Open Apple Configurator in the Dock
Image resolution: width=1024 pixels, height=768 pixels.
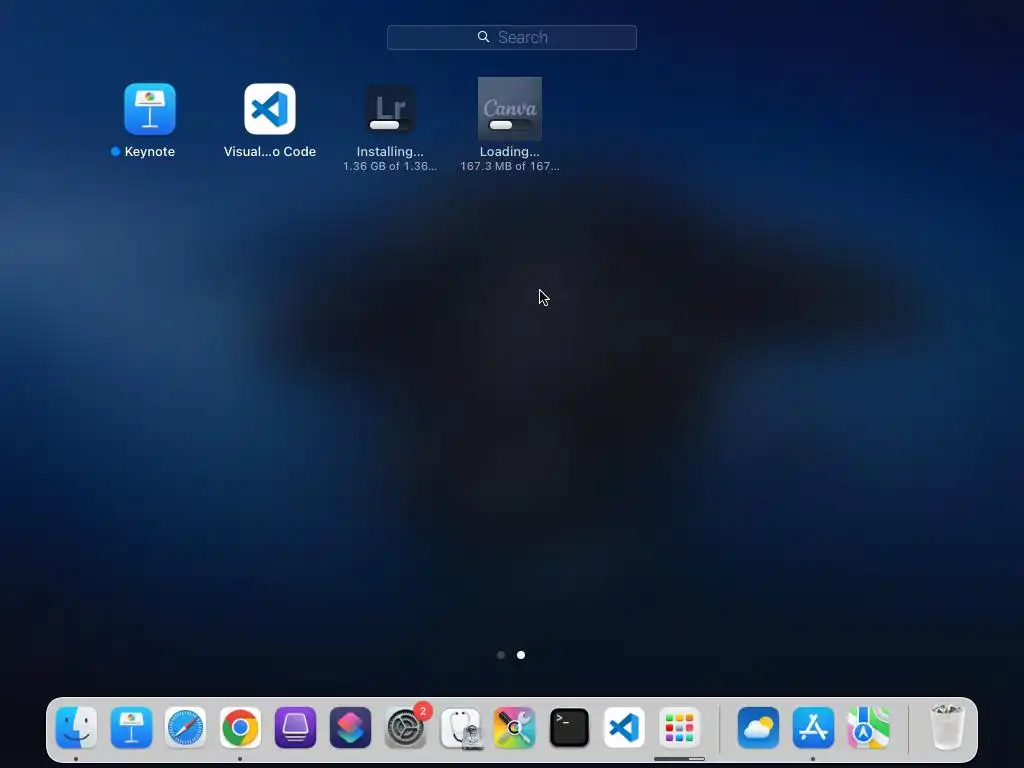295,727
